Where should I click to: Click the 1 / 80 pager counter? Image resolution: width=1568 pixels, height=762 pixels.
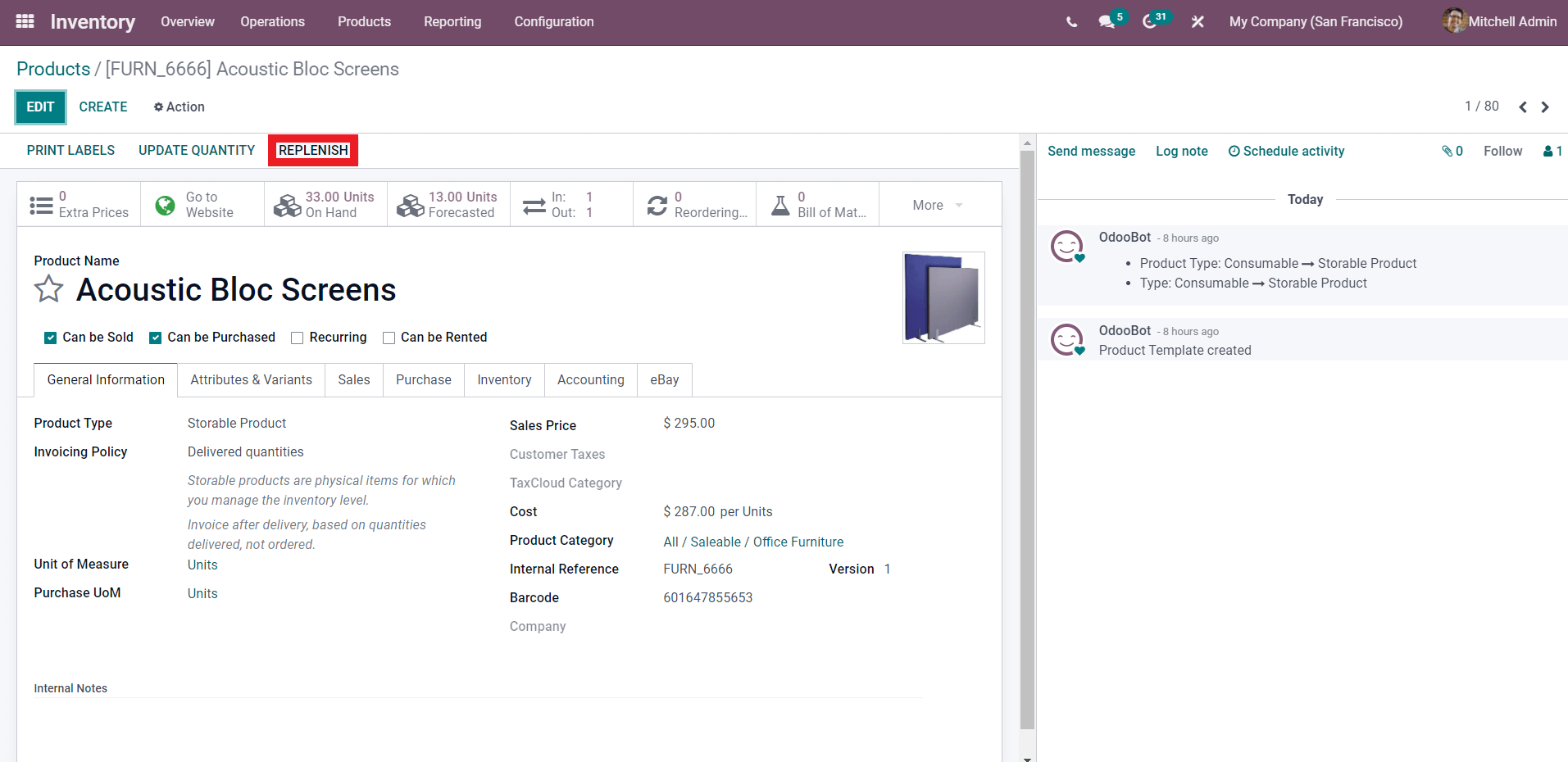click(x=1481, y=107)
